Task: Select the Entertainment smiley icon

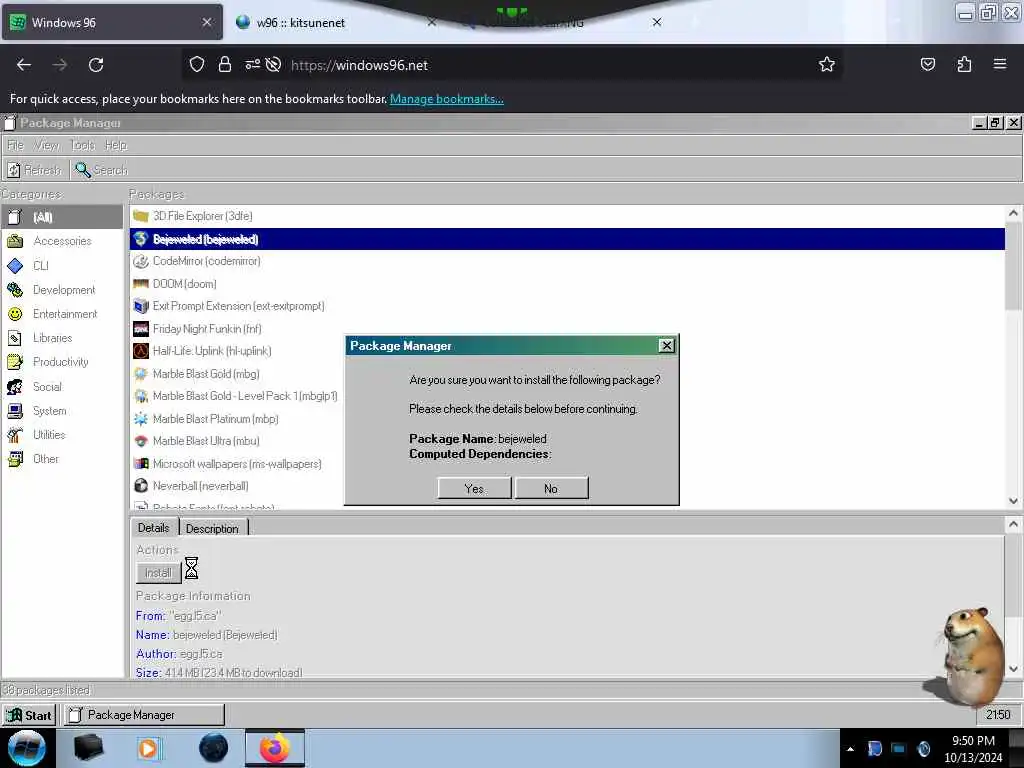Action: click(x=15, y=314)
